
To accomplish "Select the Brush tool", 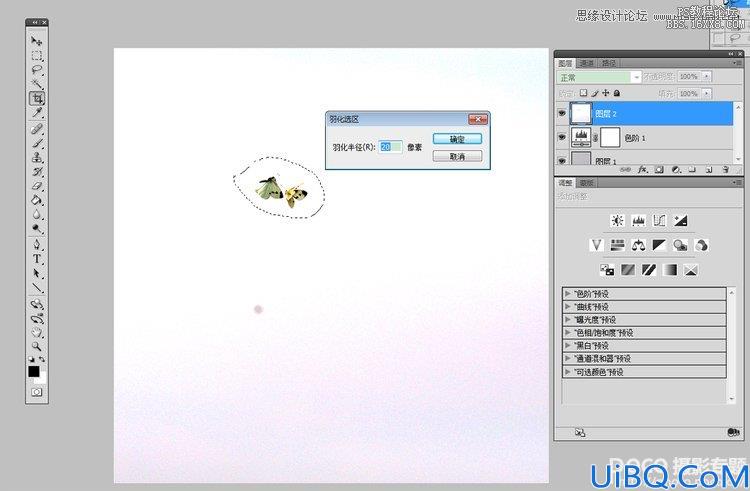I will [x=37, y=143].
